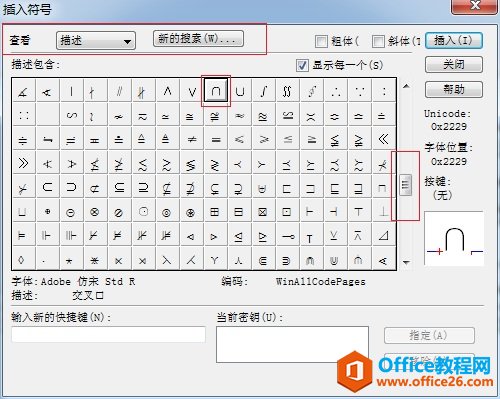Select the multimap ⊸ symbol

tap(288, 235)
